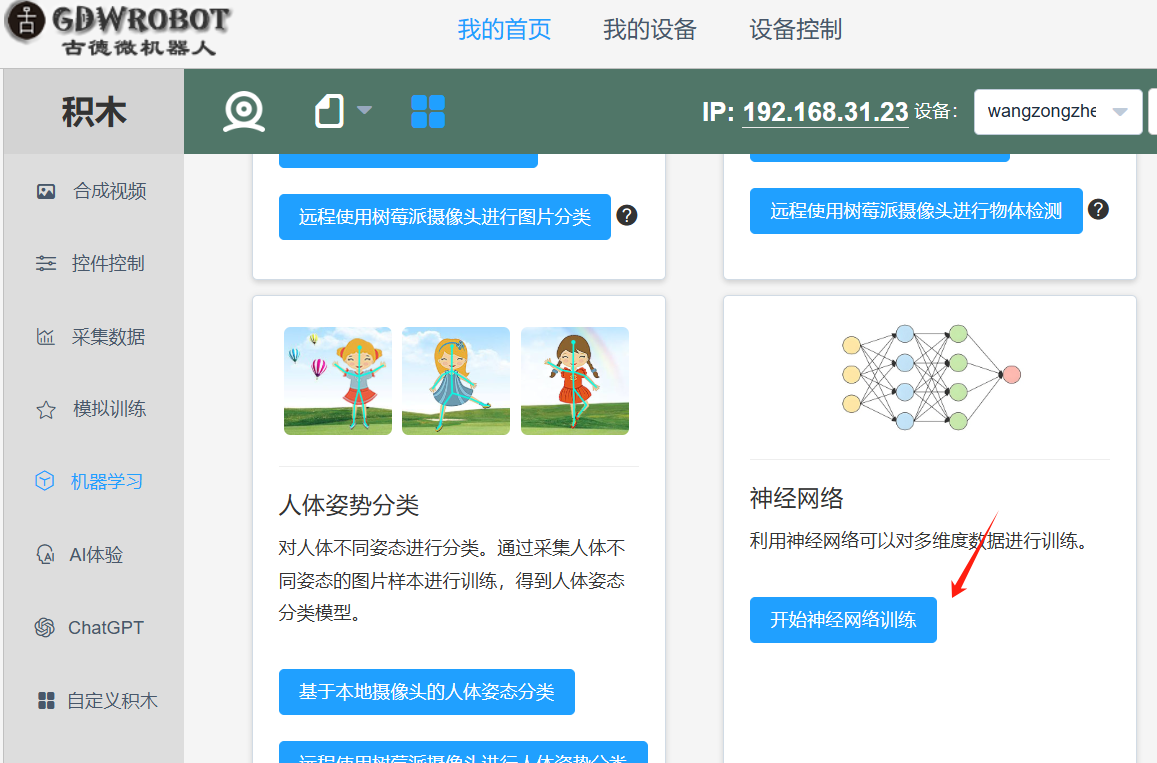Click the pose image with hot air balloons
Screen dimensions: 1157x763
[x=338, y=381]
